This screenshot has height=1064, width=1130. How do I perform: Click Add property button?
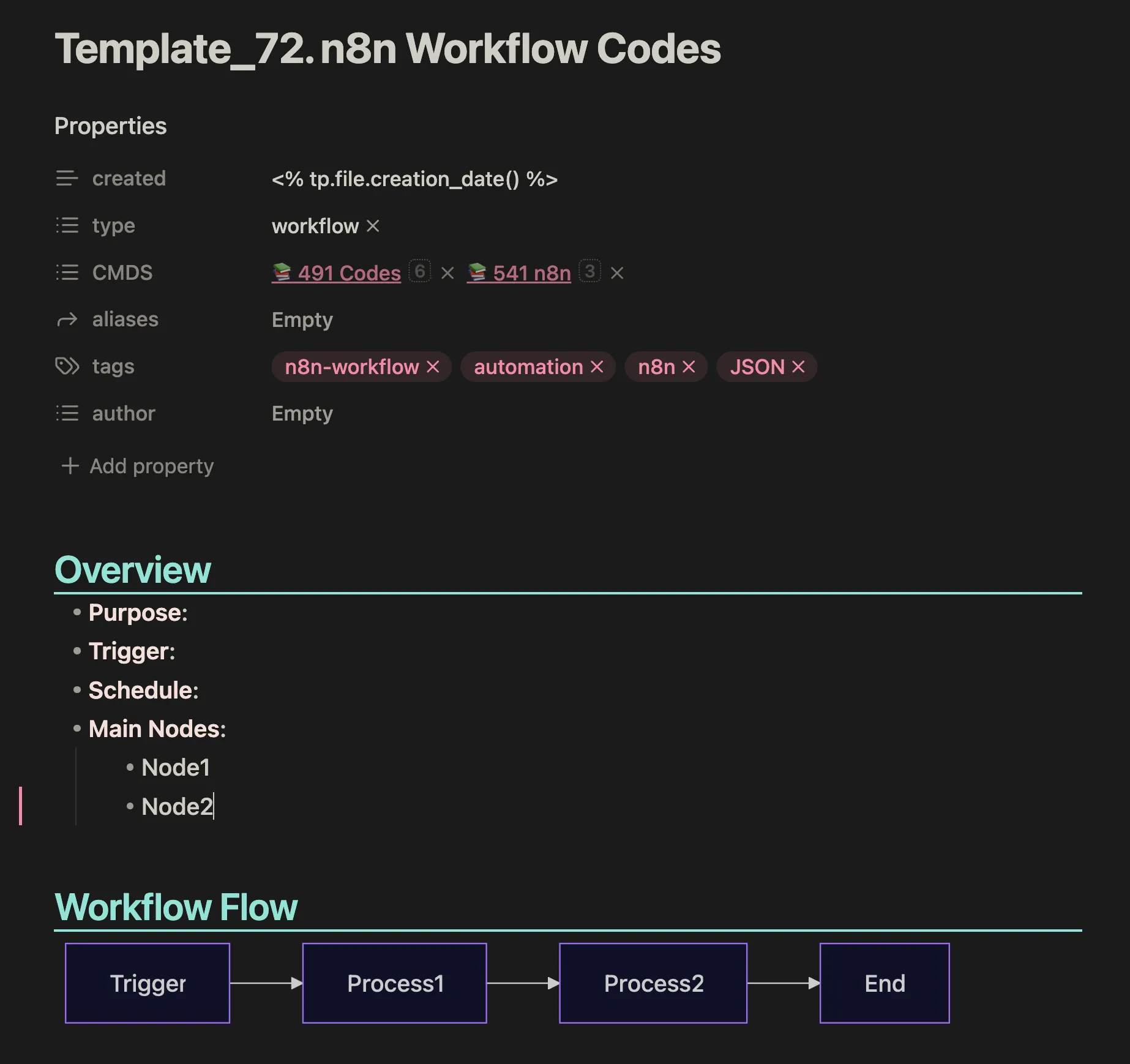[138, 466]
